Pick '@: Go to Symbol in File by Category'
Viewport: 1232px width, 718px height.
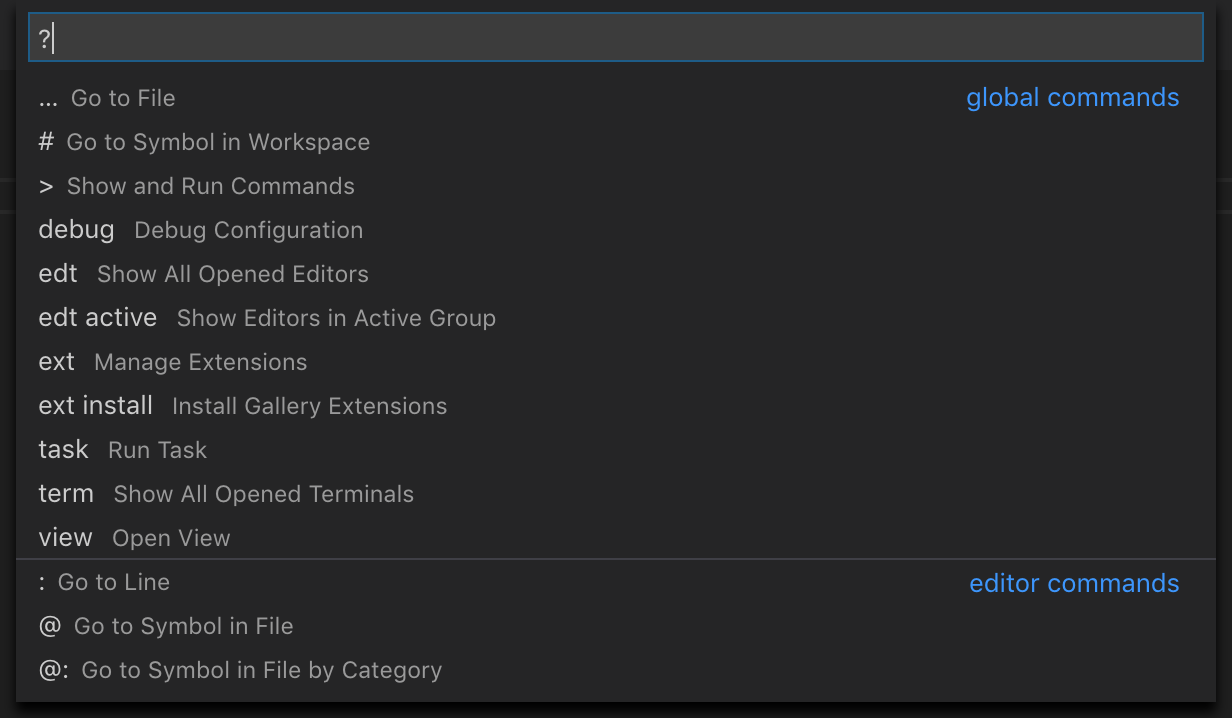[x=616, y=670]
